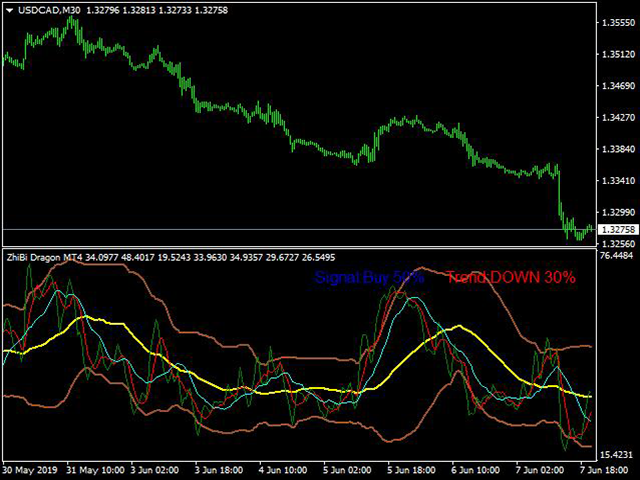The height and width of the screenshot is (480, 640).
Task: Click the Signal Buy 50% text
Action: point(369,278)
